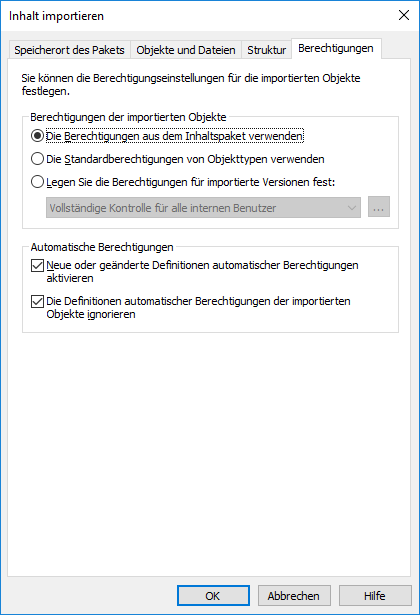Open help via the Hilfe button
The height and width of the screenshot is (615, 420).
[x=375, y=596]
